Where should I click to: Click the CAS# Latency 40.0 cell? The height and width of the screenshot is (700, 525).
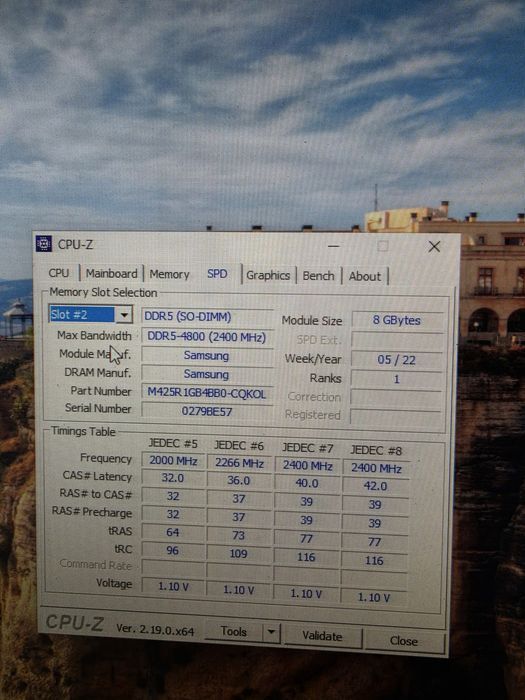(x=307, y=483)
